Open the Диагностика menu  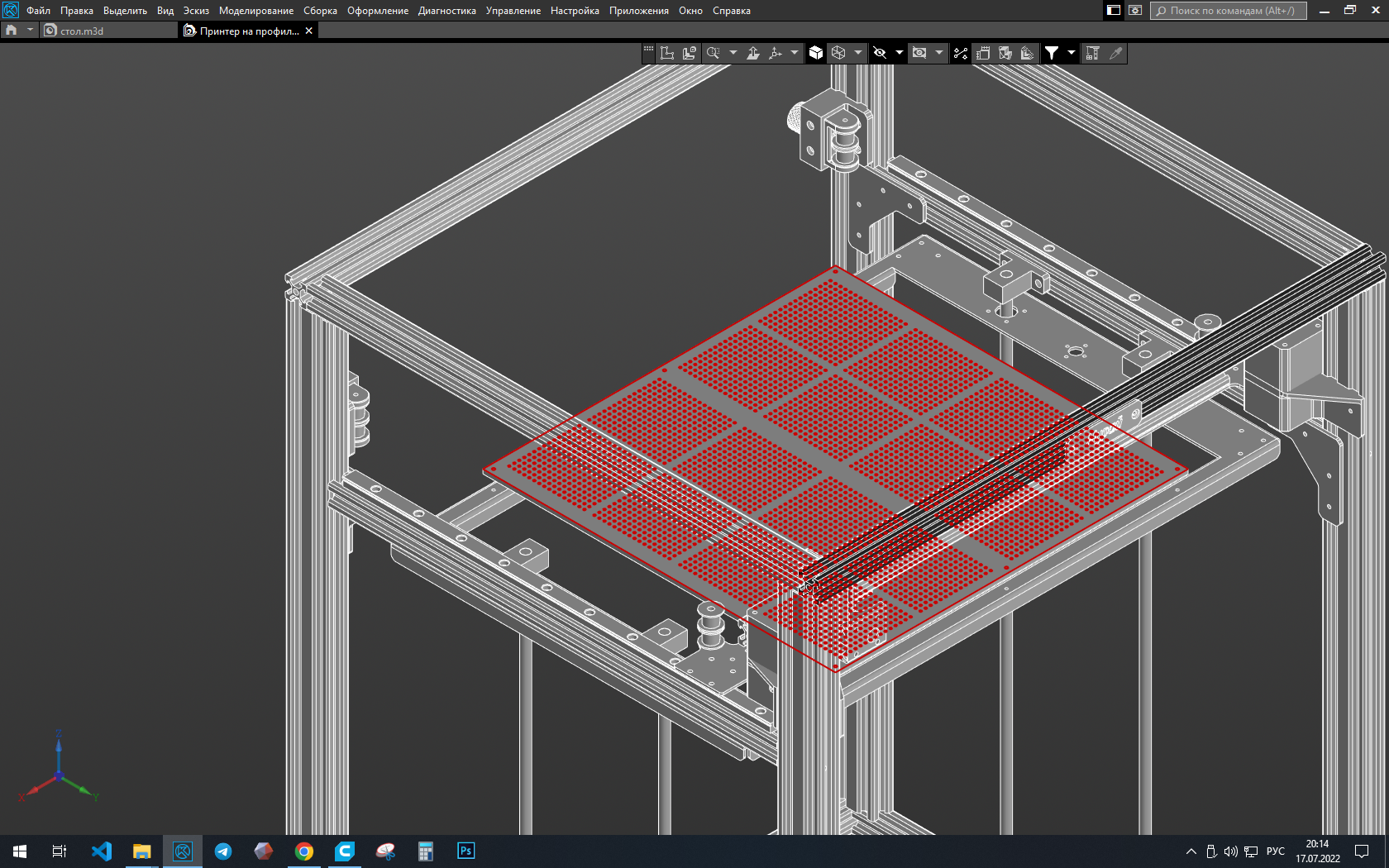click(x=447, y=11)
